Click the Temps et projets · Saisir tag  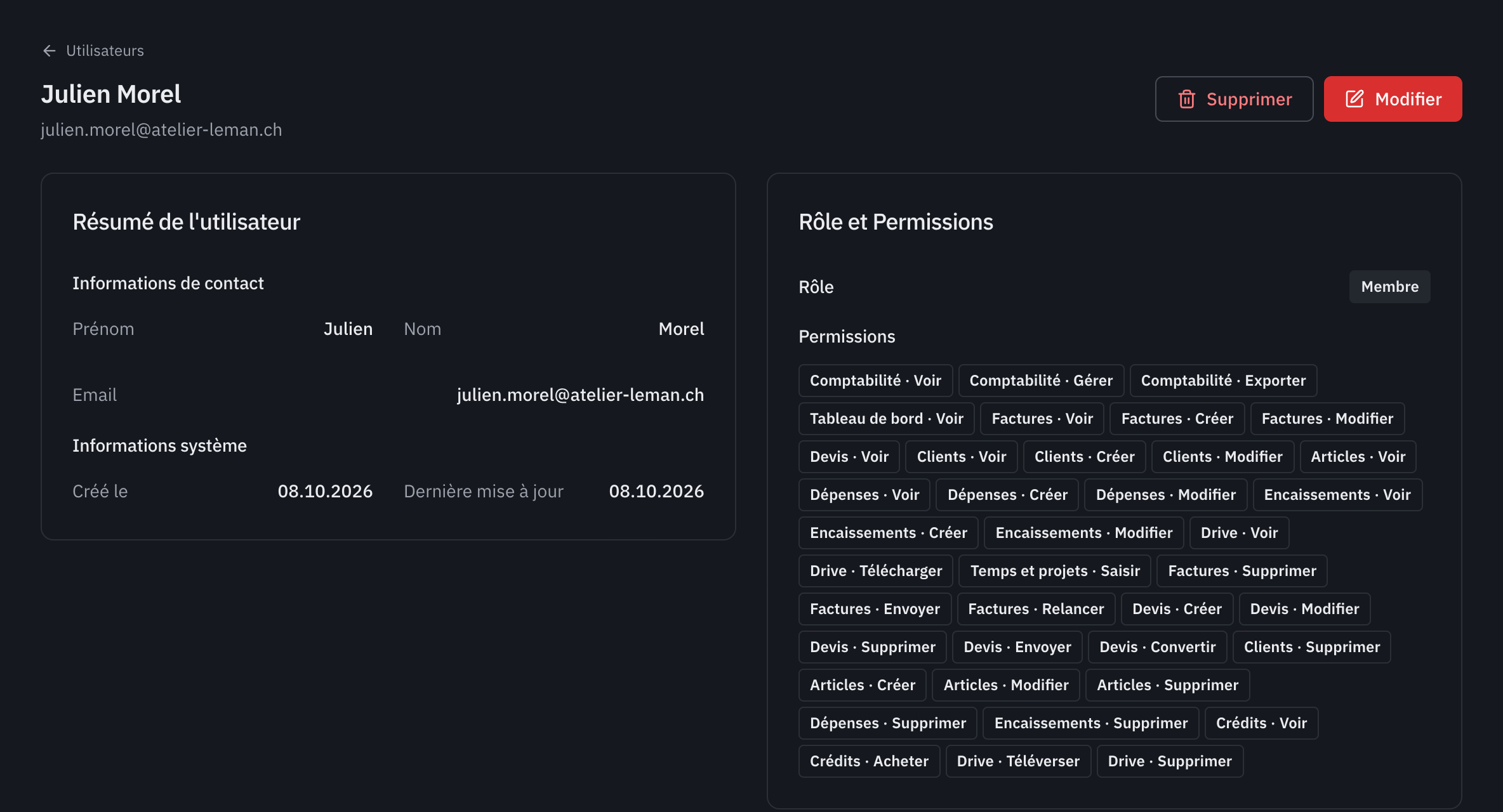click(x=1054, y=571)
